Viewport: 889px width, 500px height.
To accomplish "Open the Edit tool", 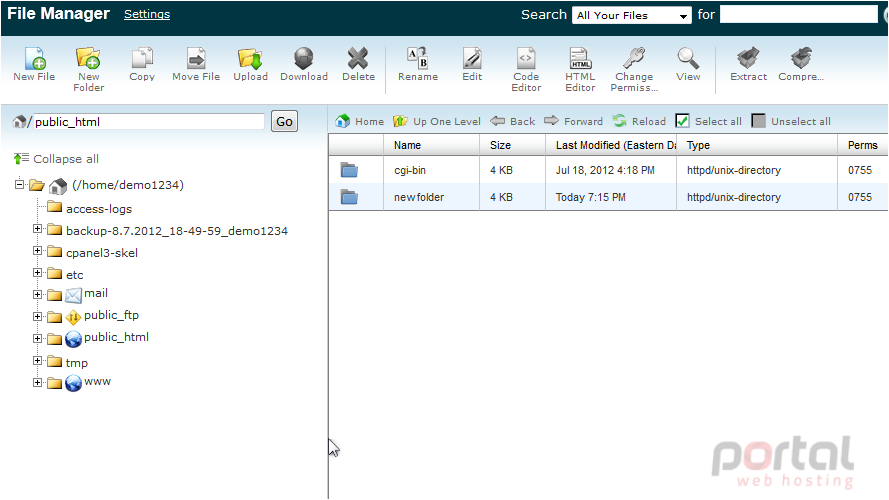I will point(472,58).
